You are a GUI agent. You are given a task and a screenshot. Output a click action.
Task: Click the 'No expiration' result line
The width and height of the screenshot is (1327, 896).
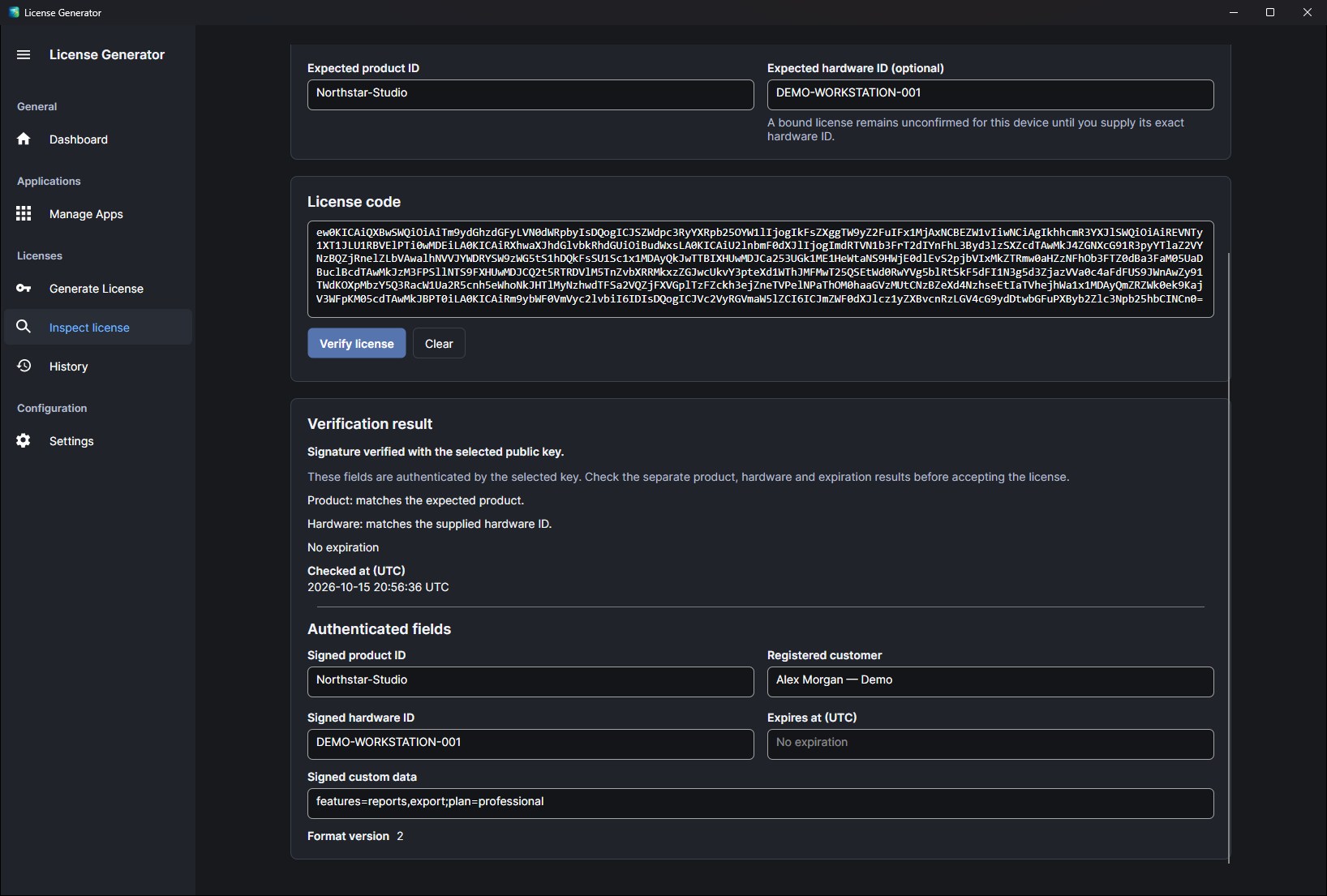343,547
